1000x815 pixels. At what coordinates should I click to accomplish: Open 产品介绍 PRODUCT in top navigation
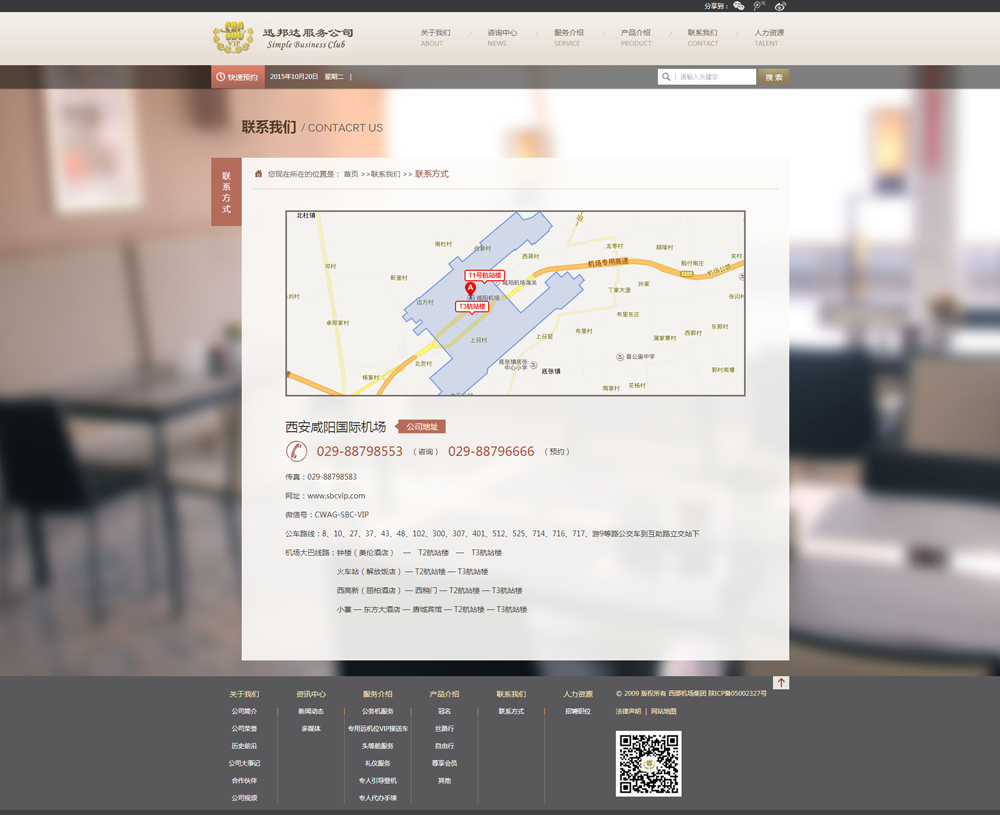tap(635, 37)
